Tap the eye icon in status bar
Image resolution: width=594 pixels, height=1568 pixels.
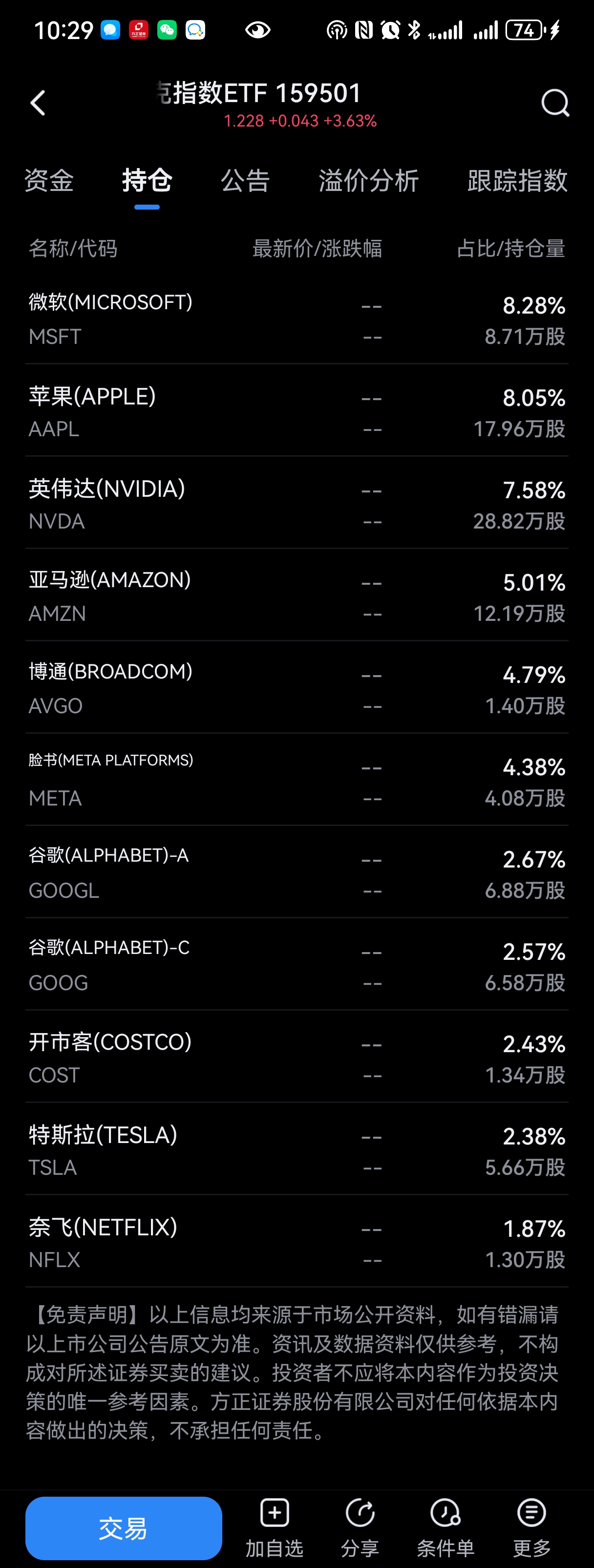pyautogui.click(x=257, y=30)
